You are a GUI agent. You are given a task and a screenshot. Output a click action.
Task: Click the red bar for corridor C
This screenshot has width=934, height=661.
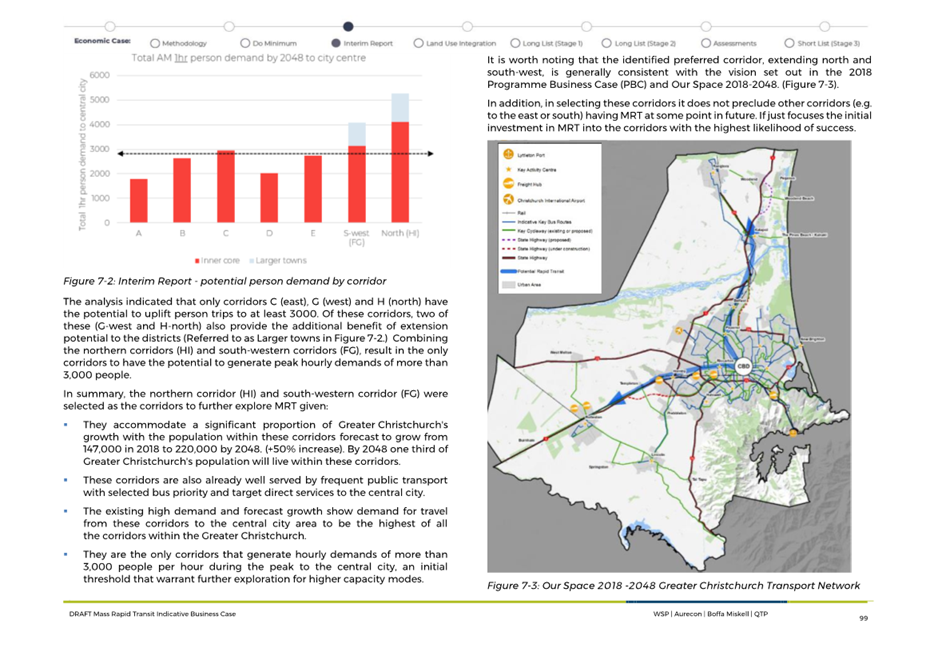pos(226,186)
